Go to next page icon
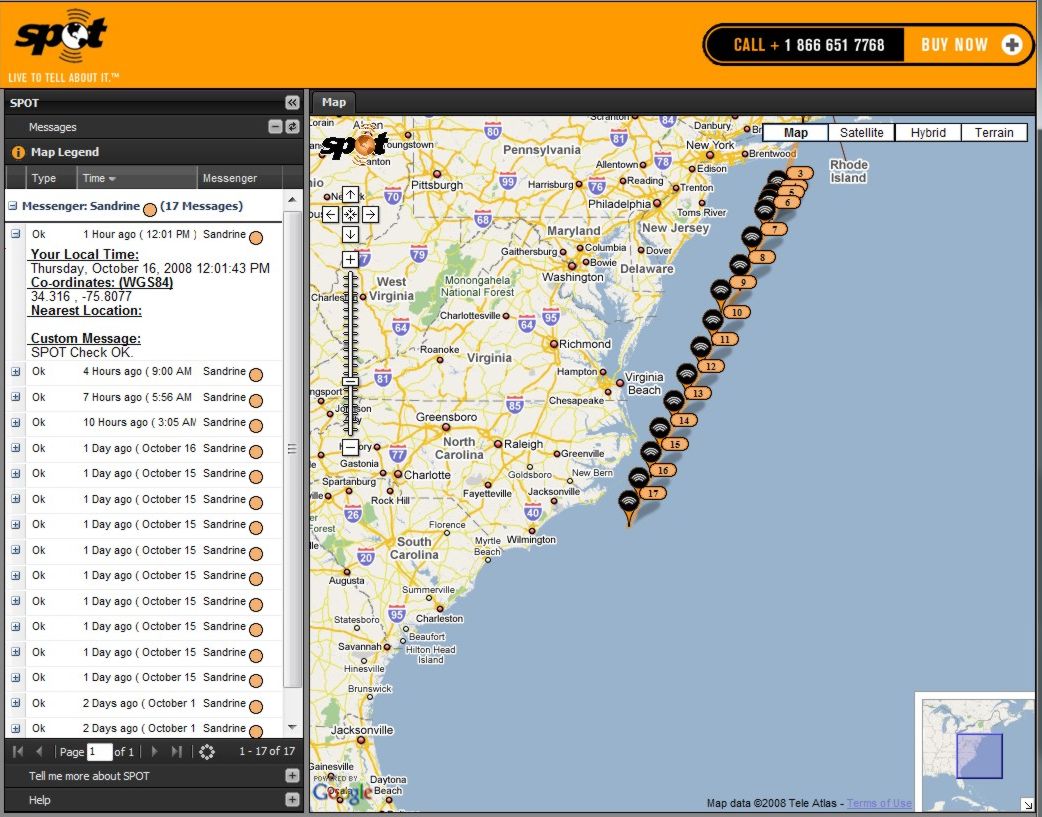Viewport: 1042px width, 817px height. tap(154, 751)
